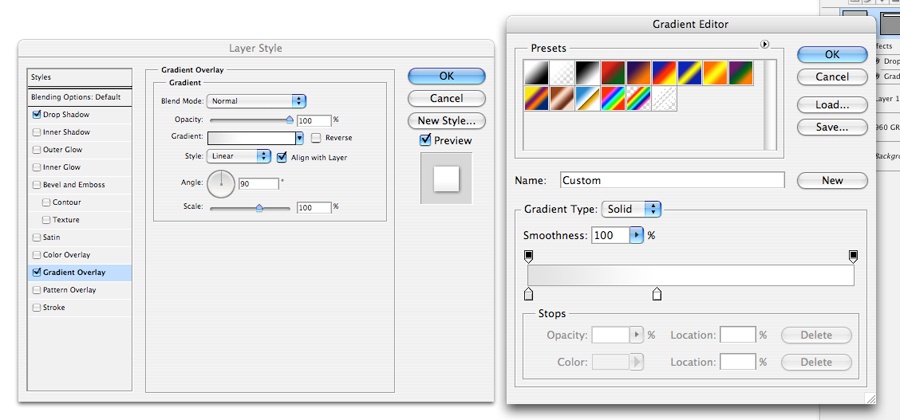Toggle the Gradient Overlay checkbox
Image resolution: width=900 pixels, height=420 pixels.
pos(37,273)
